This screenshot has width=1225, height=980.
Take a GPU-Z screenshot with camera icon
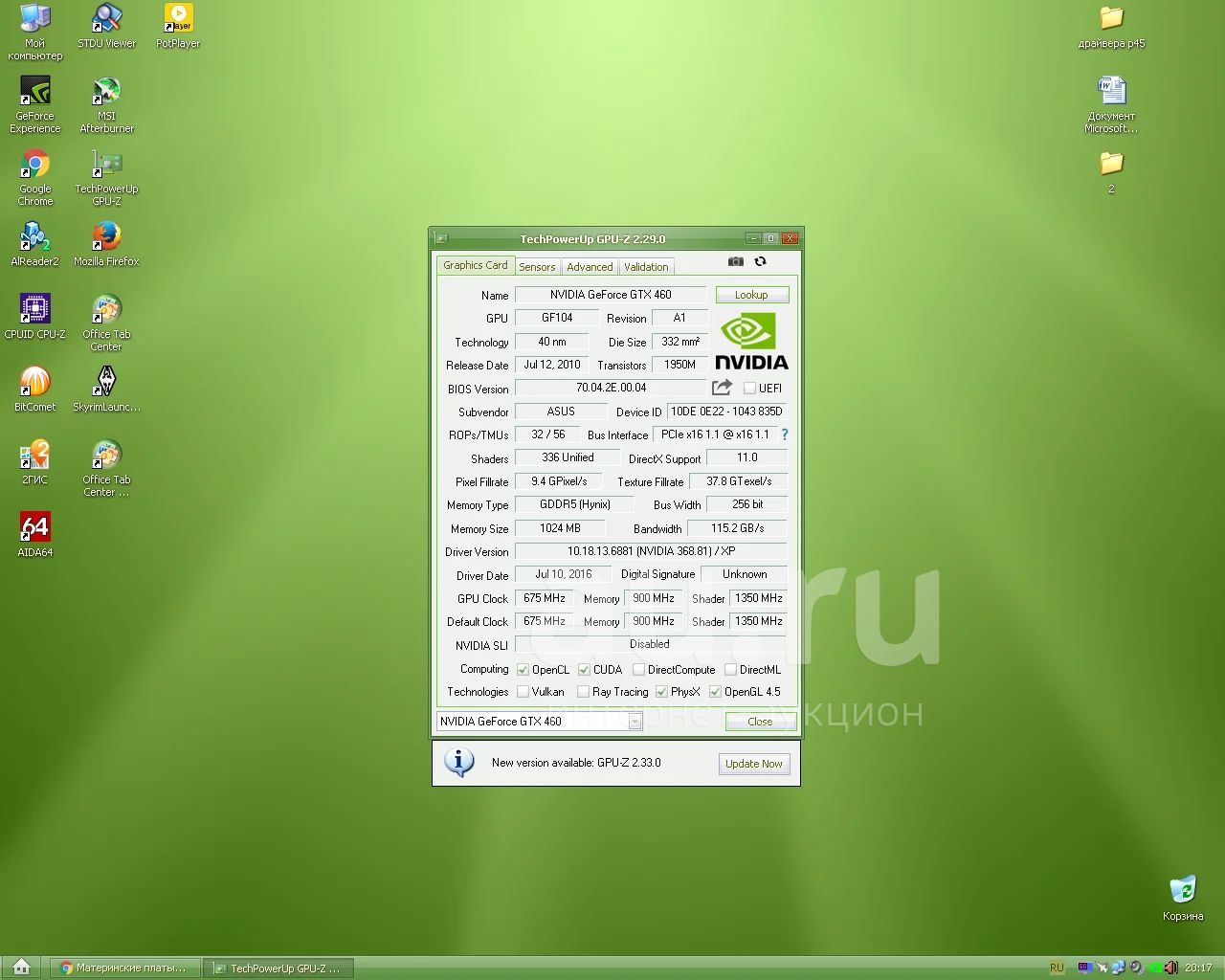pyautogui.click(x=735, y=261)
